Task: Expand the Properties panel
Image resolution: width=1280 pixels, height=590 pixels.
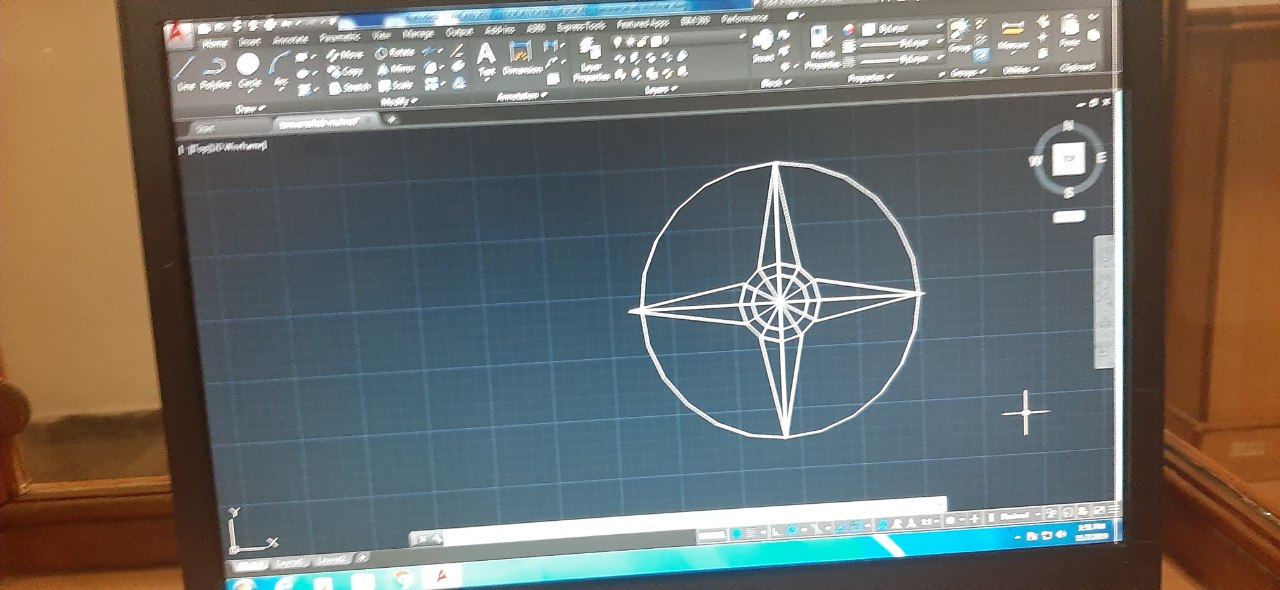Action: click(870, 77)
